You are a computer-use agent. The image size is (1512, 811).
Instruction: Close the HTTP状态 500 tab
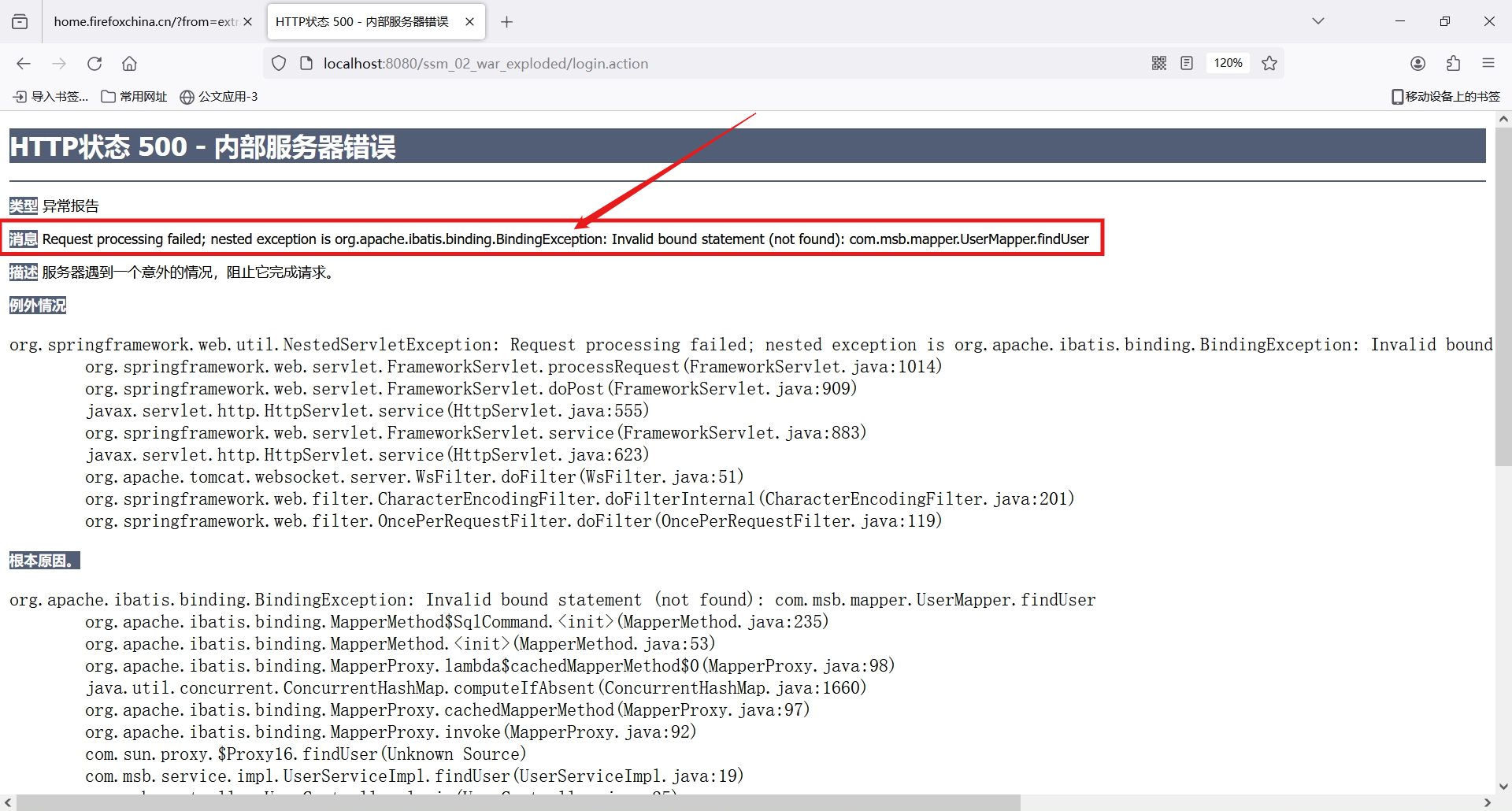(x=469, y=22)
